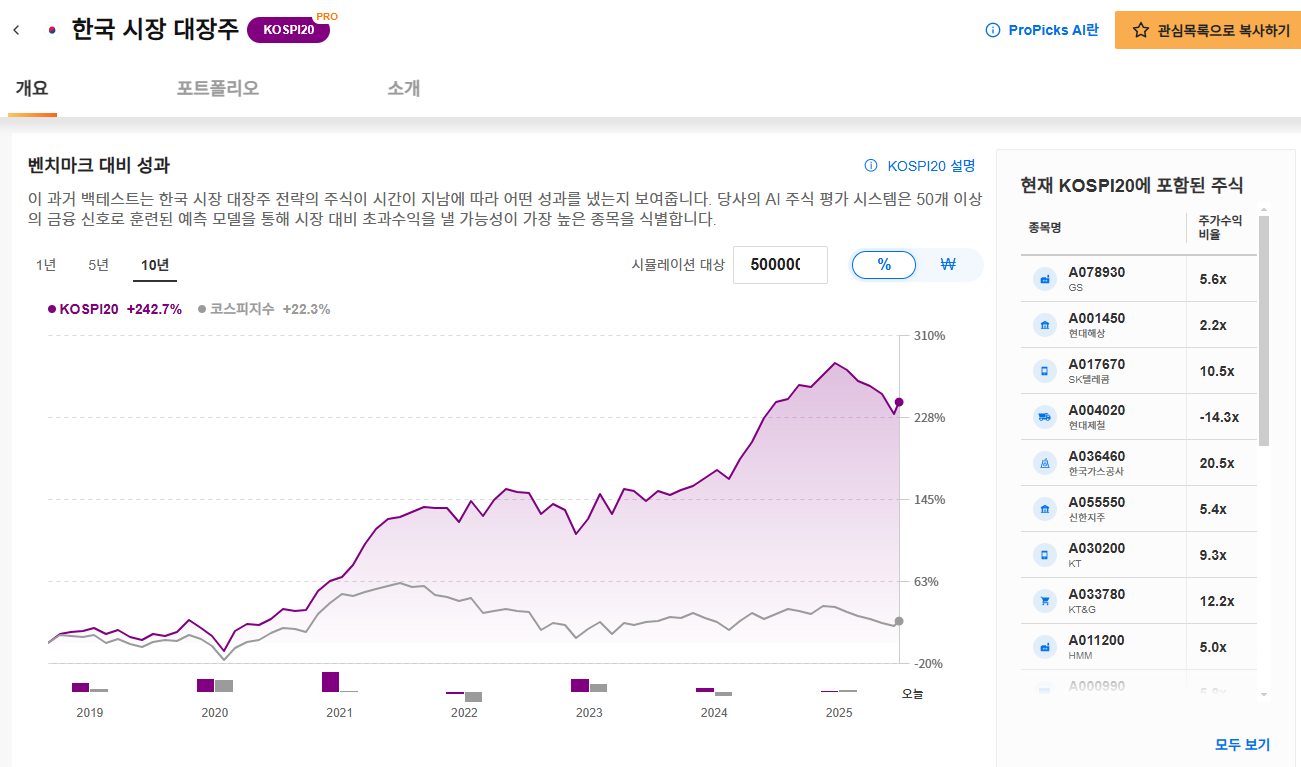Click the 시뮬레이션 대상 amount input field
Image resolution: width=1301 pixels, height=767 pixels.
click(x=780, y=265)
